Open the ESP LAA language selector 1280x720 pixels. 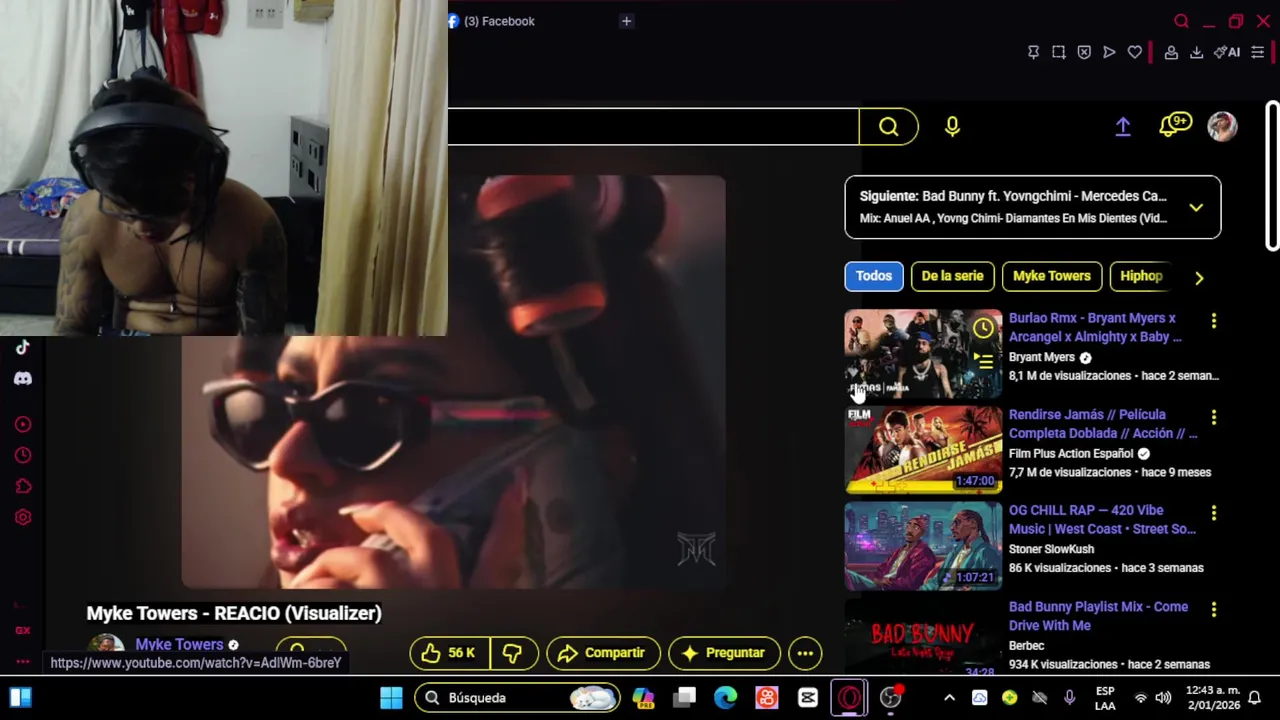[x=1105, y=698]
